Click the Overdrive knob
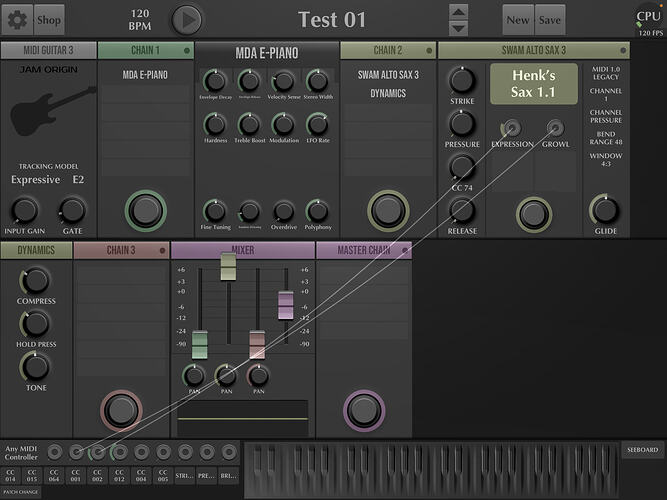Viewport: 667px width, 500px height. pyautogui.click(x=283, y=211)
